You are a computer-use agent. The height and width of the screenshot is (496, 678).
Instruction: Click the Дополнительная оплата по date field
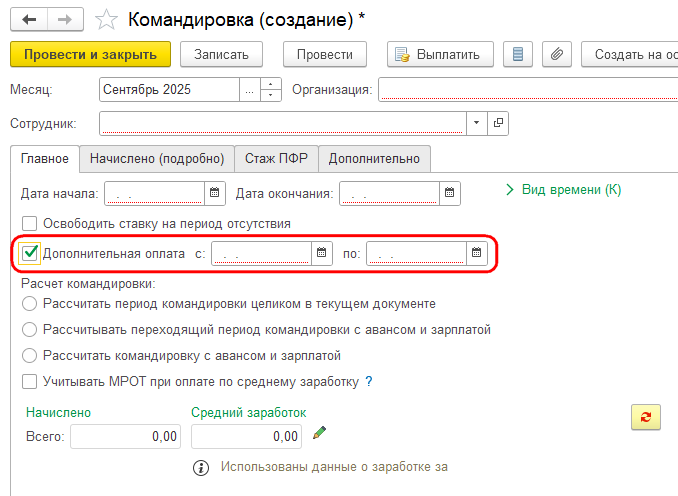coord(416,253)
